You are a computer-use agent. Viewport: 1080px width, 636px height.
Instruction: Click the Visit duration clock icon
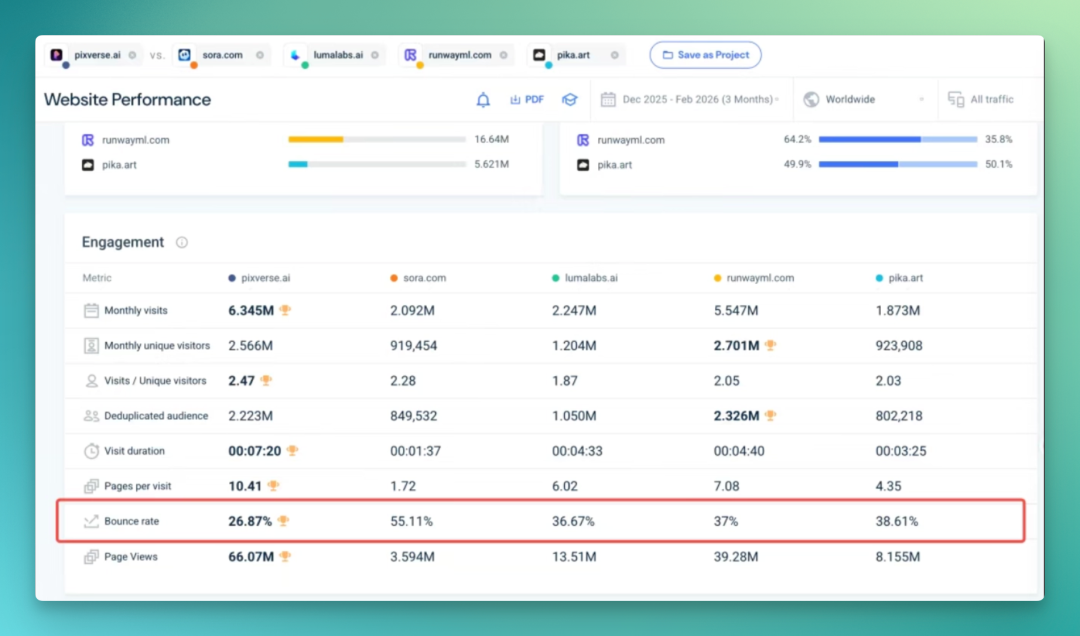pyautogui.click(x=91, y=451)
